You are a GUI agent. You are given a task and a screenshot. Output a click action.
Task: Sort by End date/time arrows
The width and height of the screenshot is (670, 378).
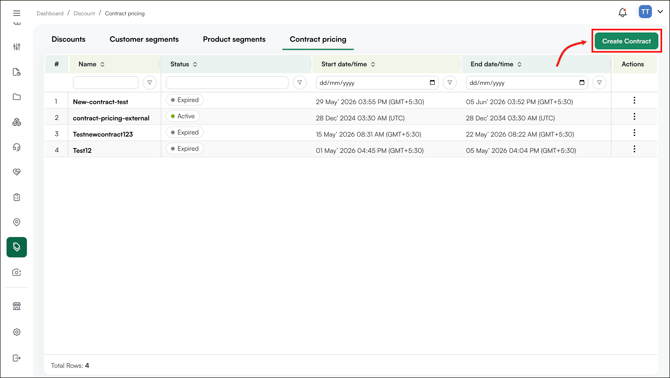519,64
